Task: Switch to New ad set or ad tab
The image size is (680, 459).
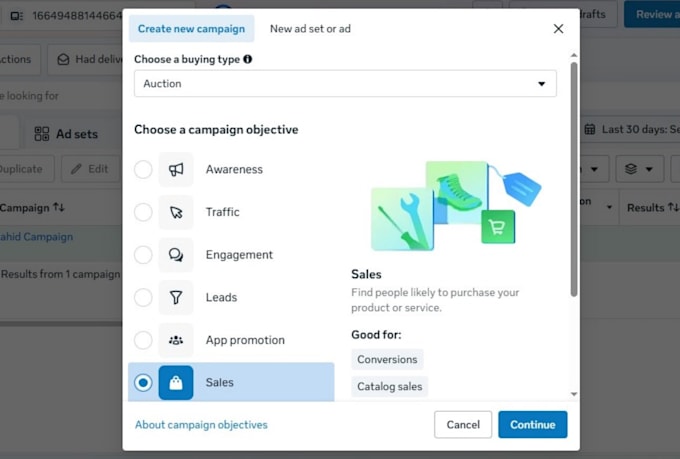Action: point(311,29)
